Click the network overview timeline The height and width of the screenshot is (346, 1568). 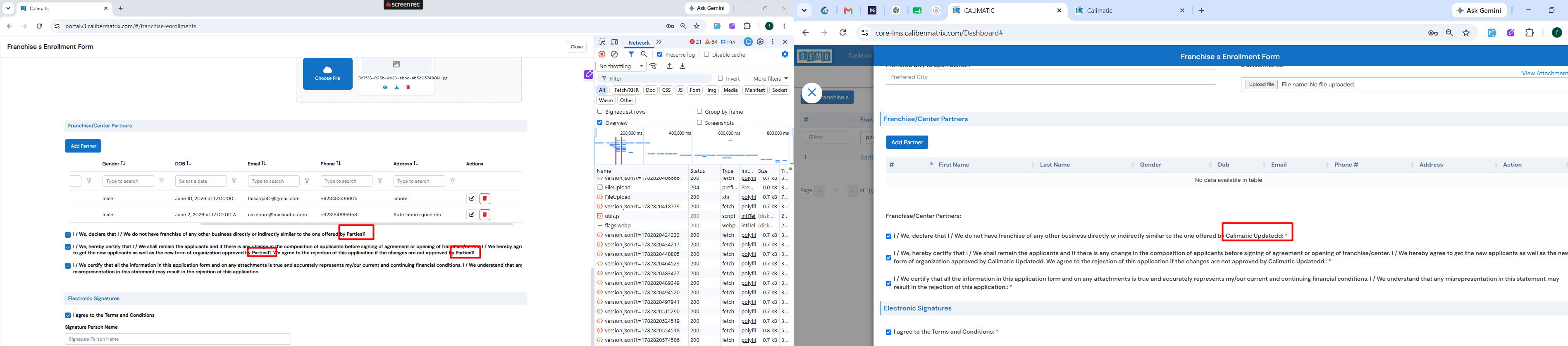pos(693,146)
